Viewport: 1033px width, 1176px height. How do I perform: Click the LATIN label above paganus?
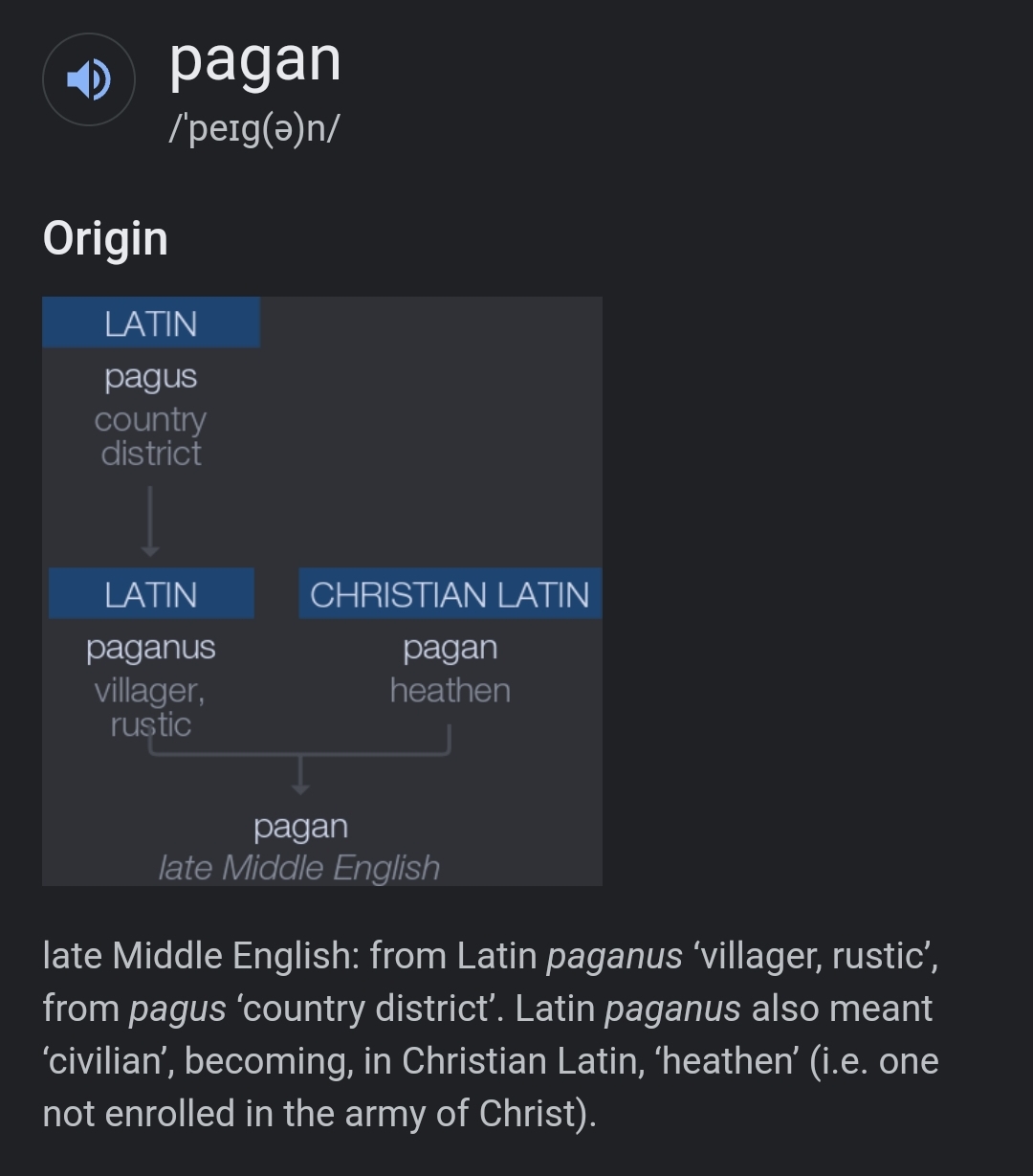coord(151,594)
